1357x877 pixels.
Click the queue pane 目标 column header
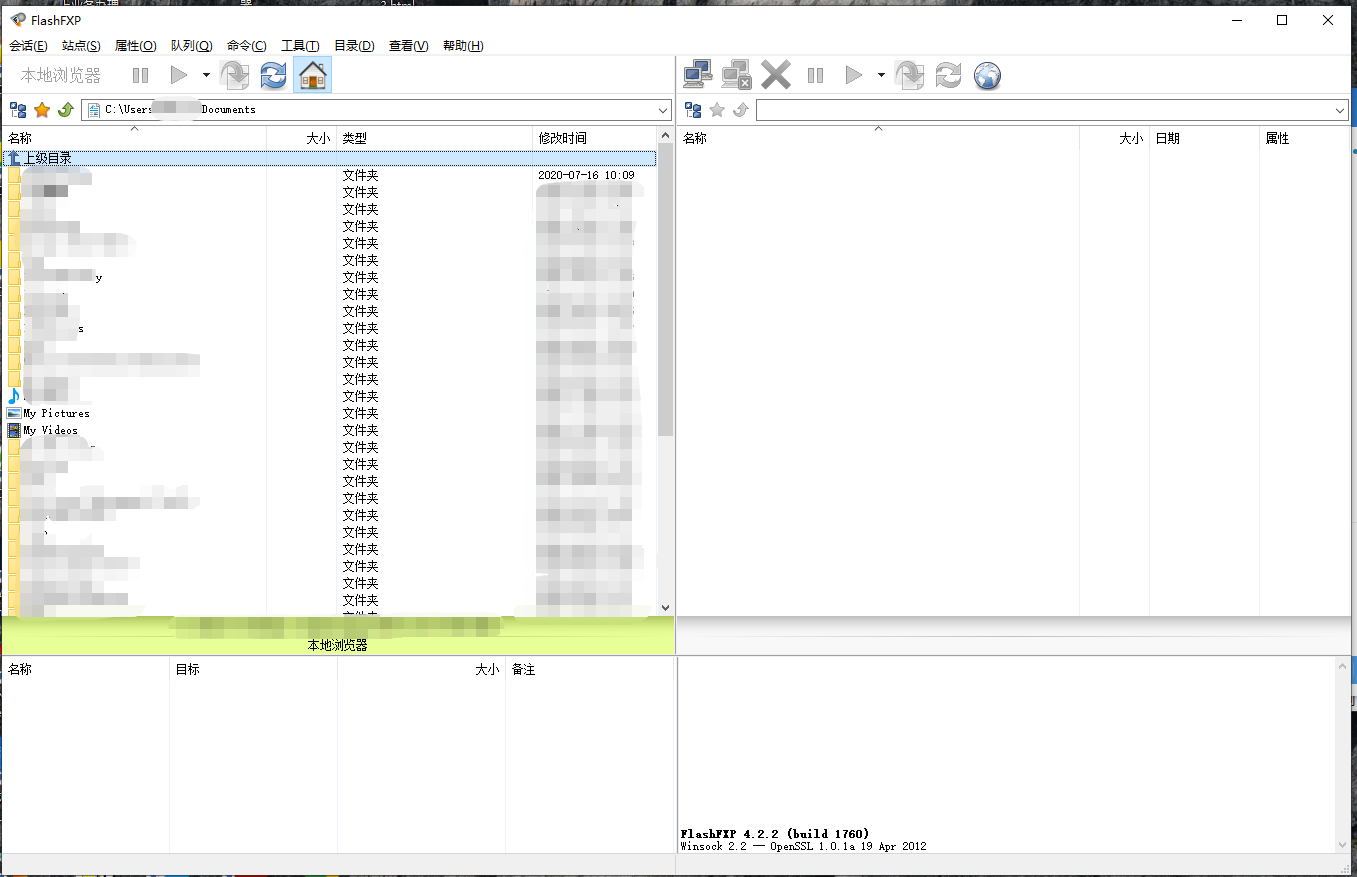(x=254, y=669)
